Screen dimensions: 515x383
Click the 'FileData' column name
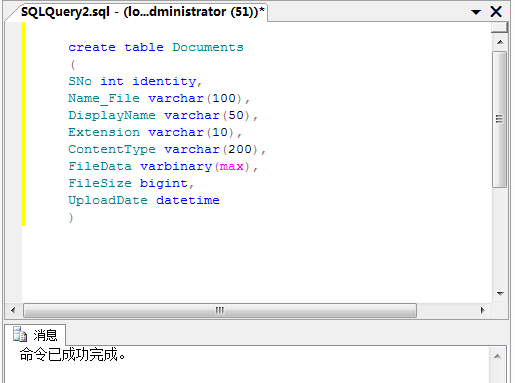100,166
